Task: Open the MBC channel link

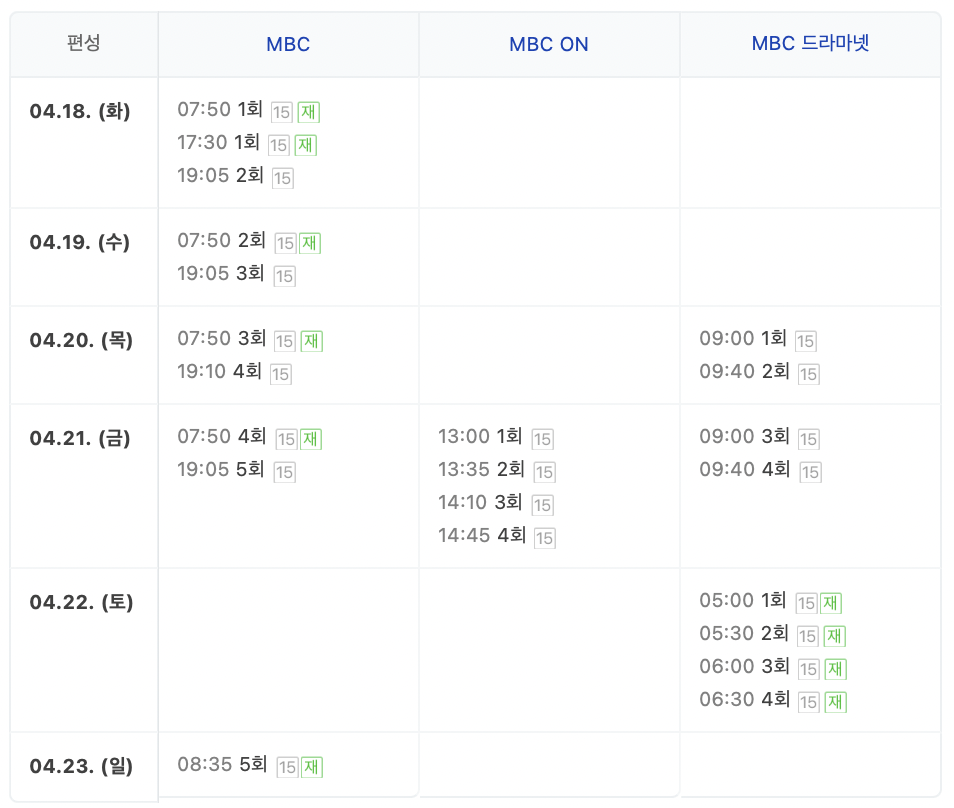Action: (288, 44)
